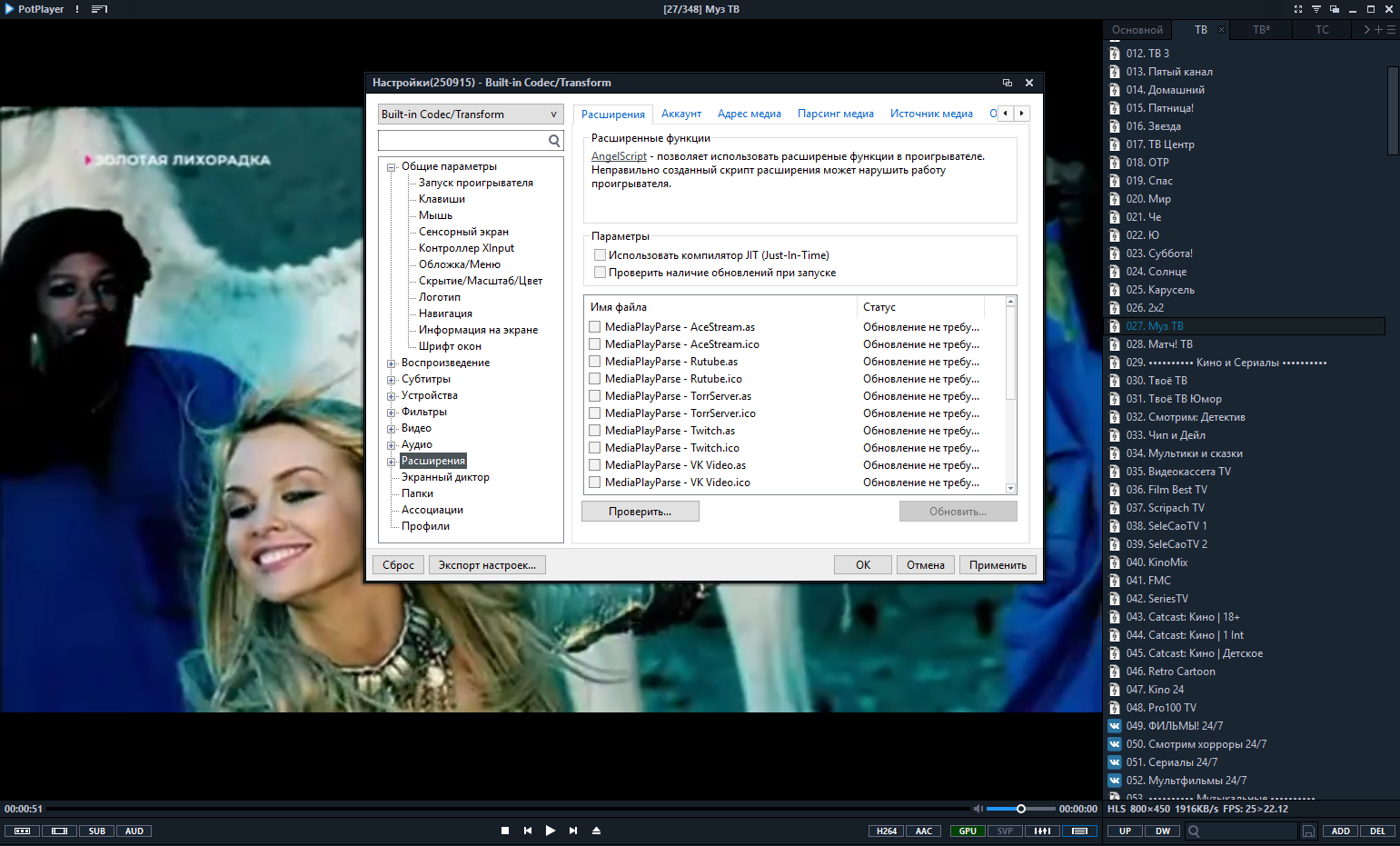Click the fullscreen icon in title bar
This screenshot has height=846, width=1400.
[1298, 9]
